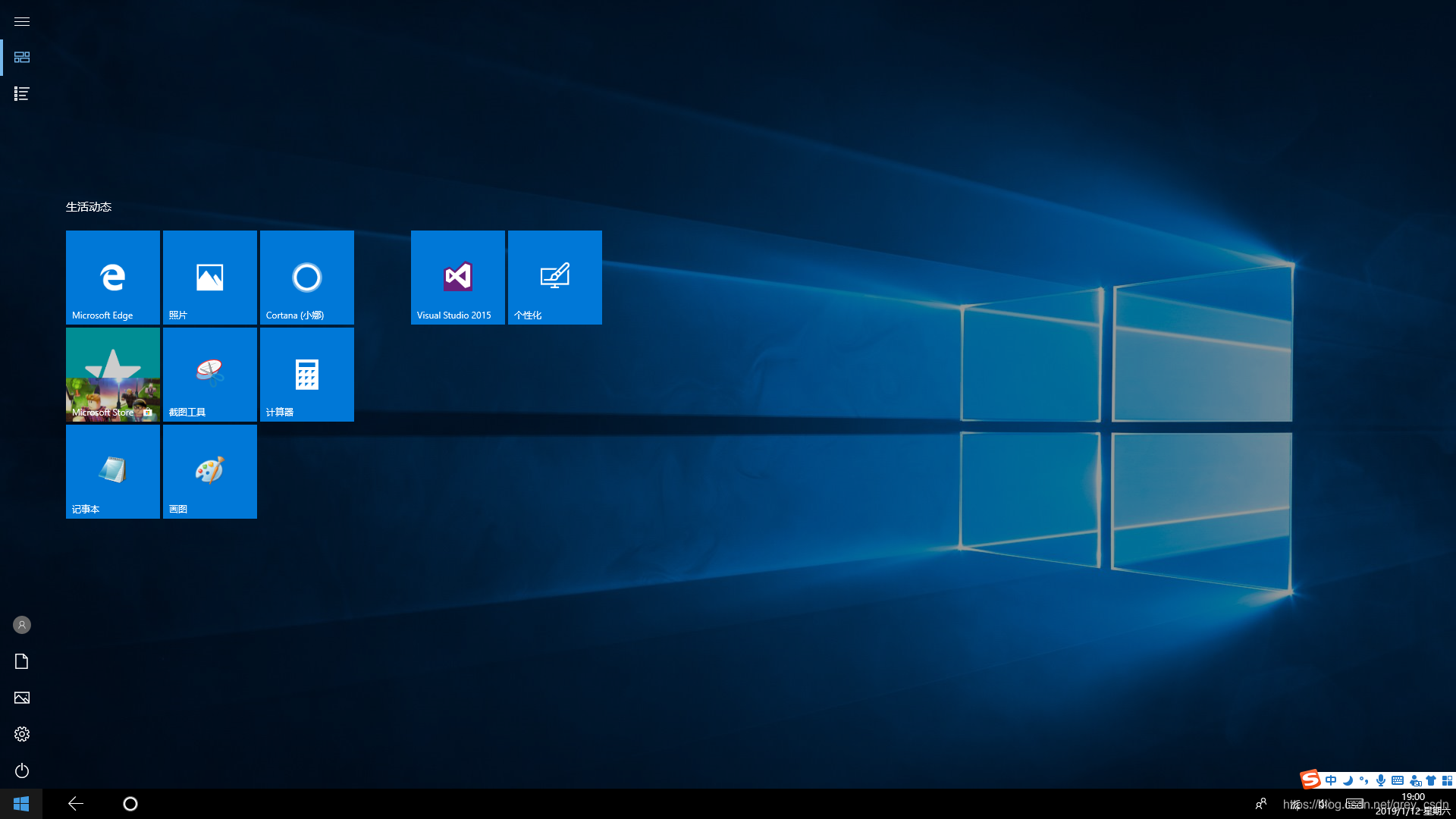
Task: Open the Microsoft Edge tile
Action: 112,278
